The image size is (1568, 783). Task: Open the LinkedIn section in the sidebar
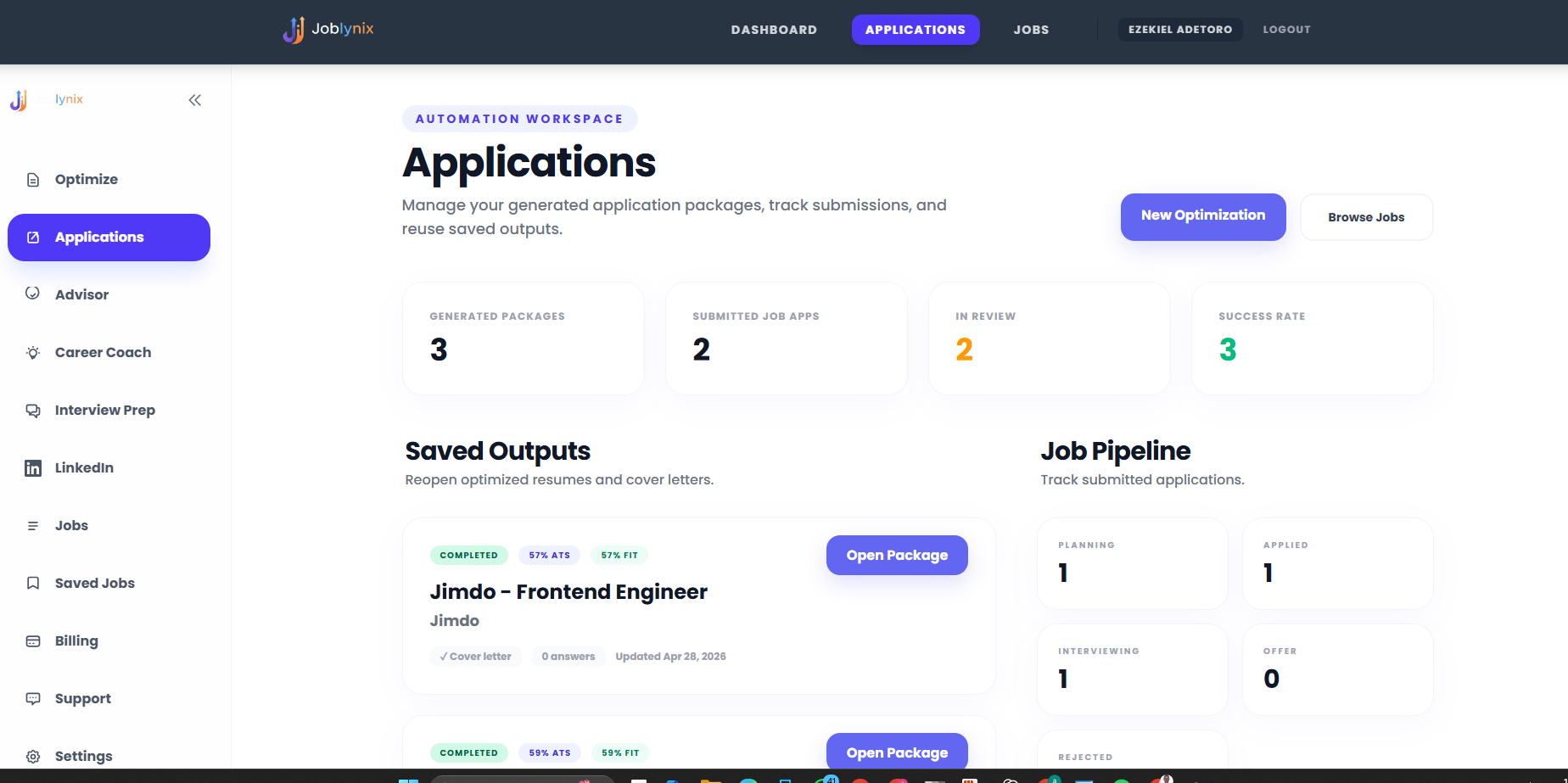pyautogui.click(x=84, y=467)
